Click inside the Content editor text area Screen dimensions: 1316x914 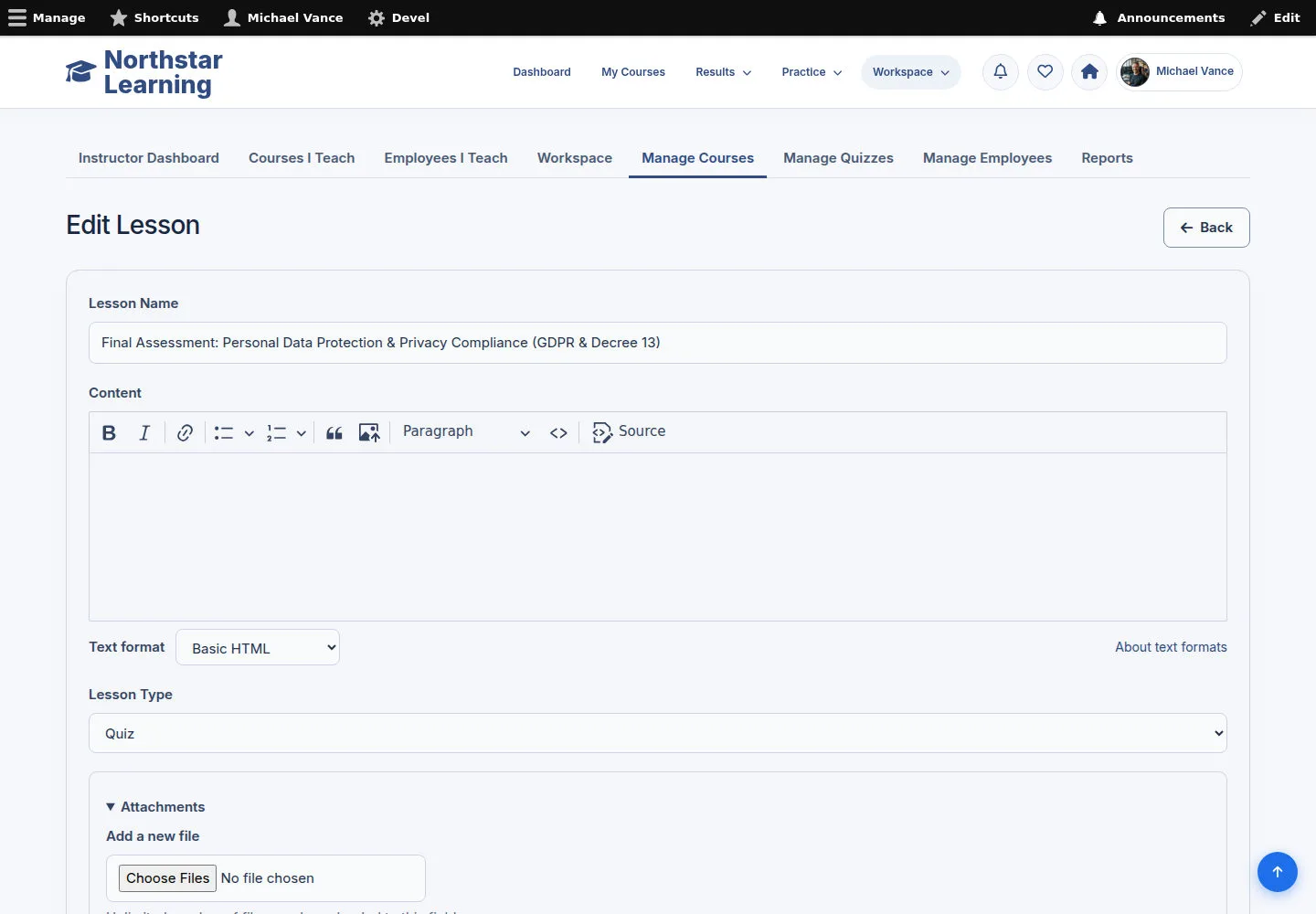coord(658,537)
